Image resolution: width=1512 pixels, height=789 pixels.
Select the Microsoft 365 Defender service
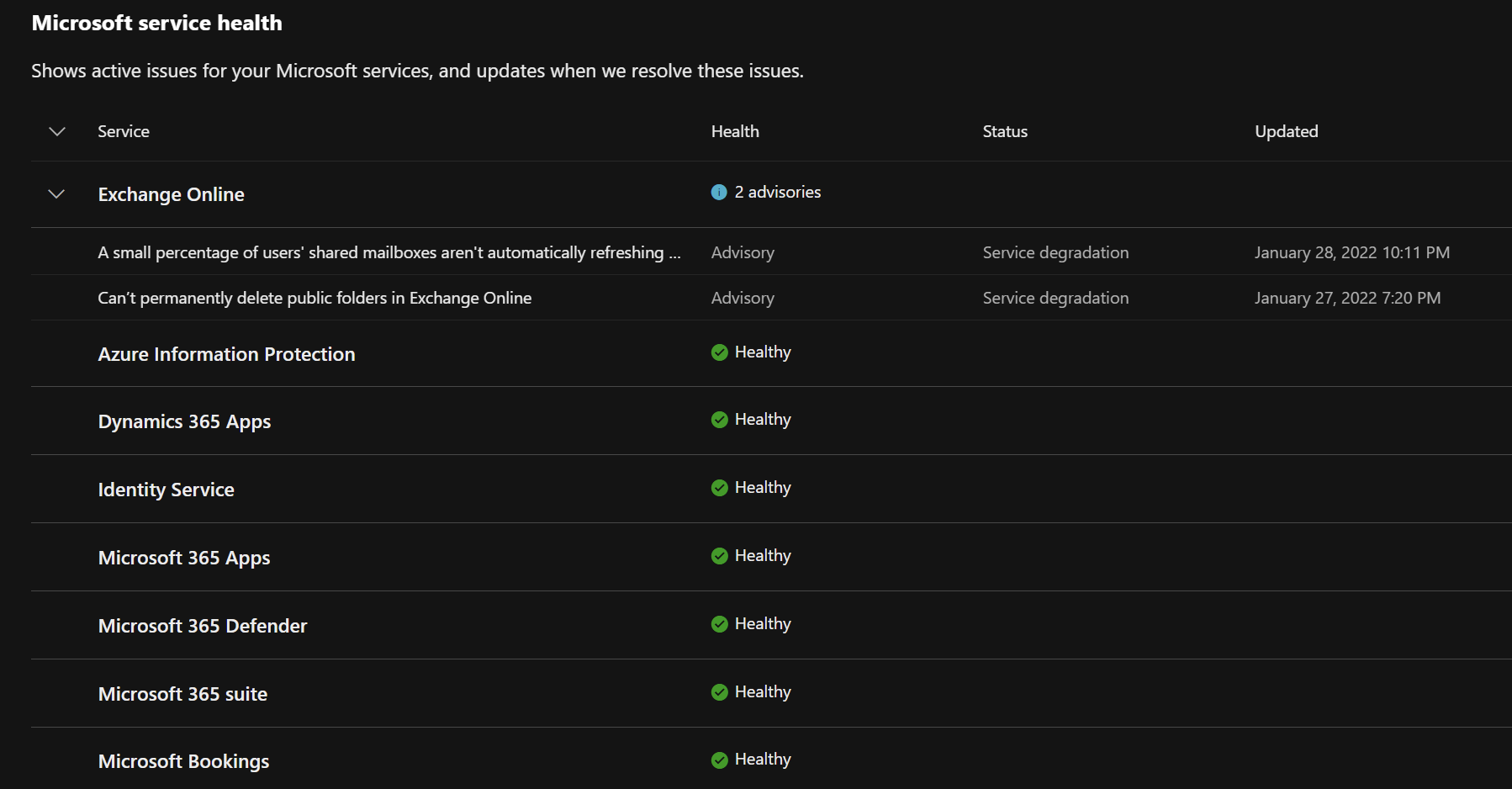[x=202, y=625]
